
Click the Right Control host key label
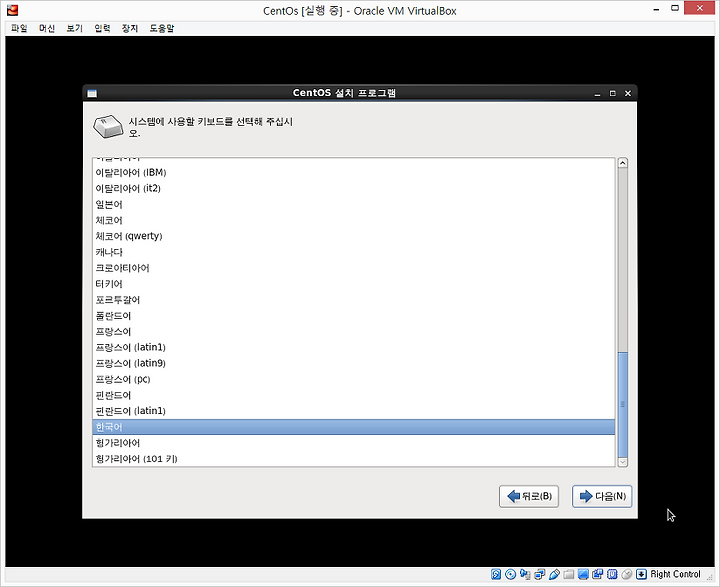coord(675,574)
